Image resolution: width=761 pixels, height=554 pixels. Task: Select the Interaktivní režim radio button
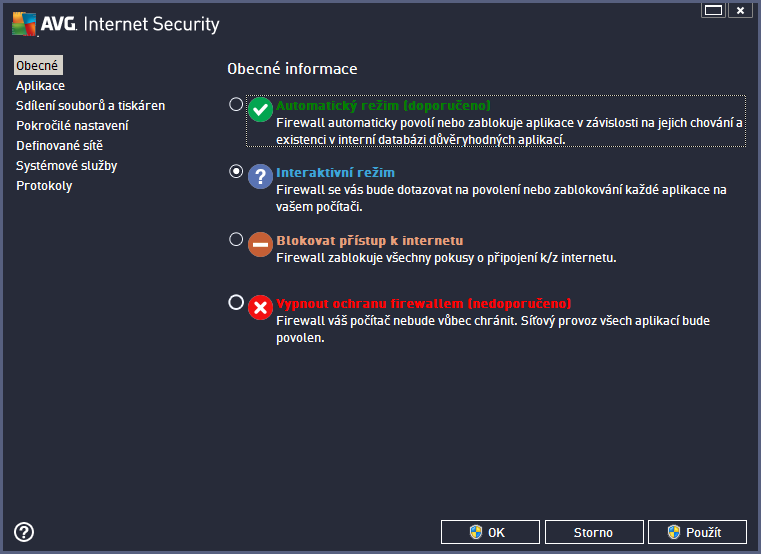(236, 172)
